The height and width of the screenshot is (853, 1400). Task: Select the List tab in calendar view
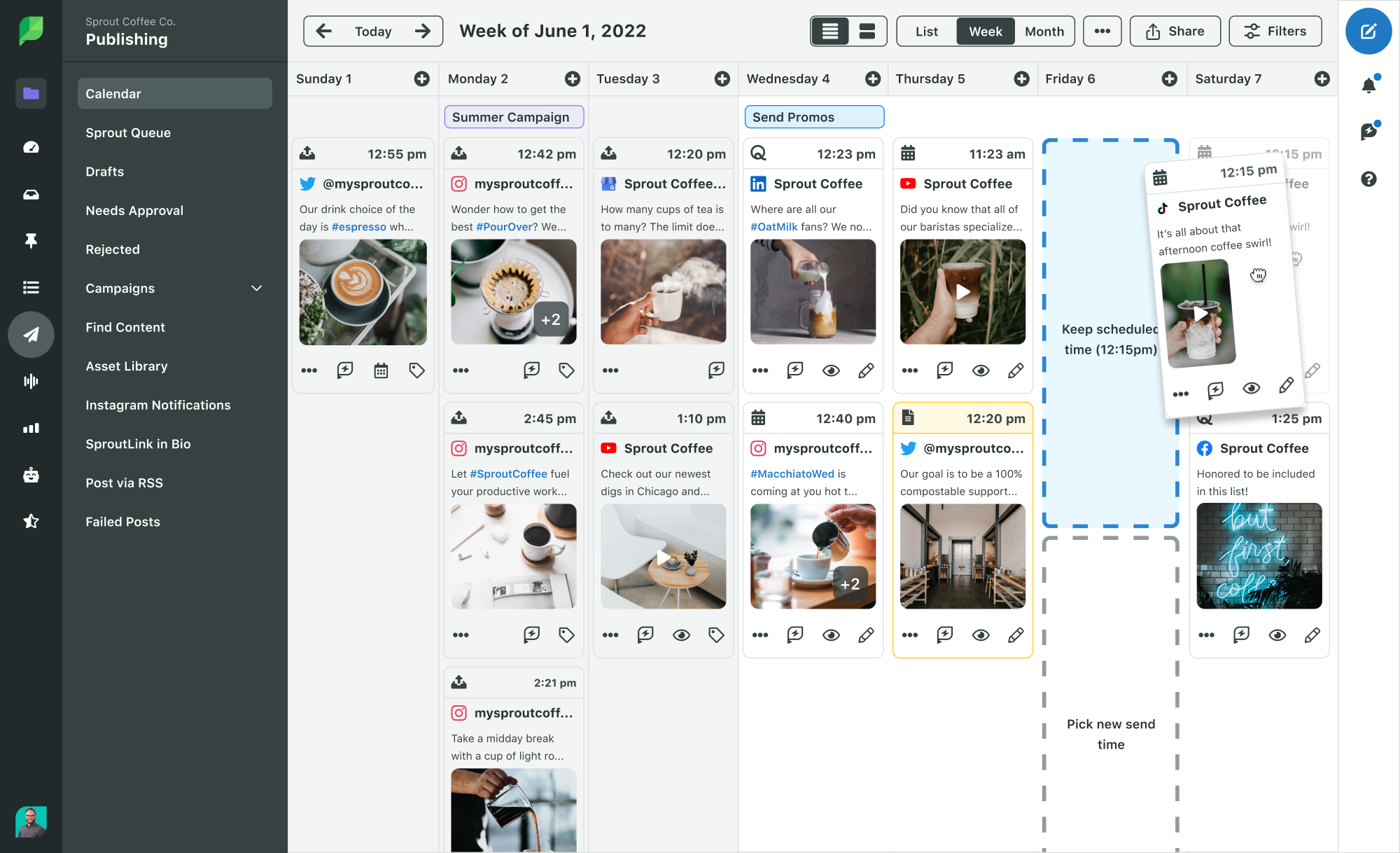(924, 30)
